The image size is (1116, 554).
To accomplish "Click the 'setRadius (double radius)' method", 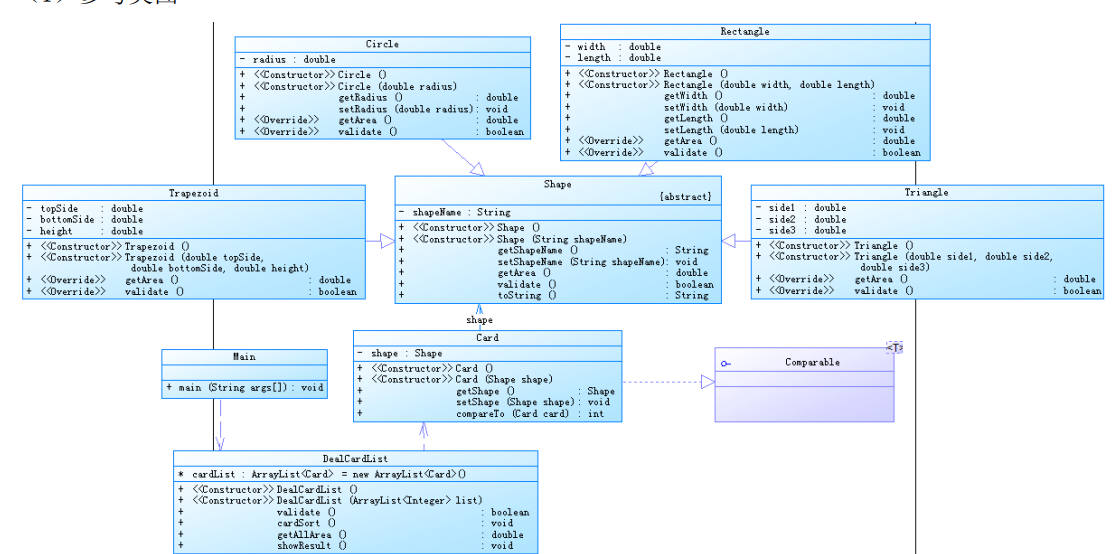I will [406, 109].
